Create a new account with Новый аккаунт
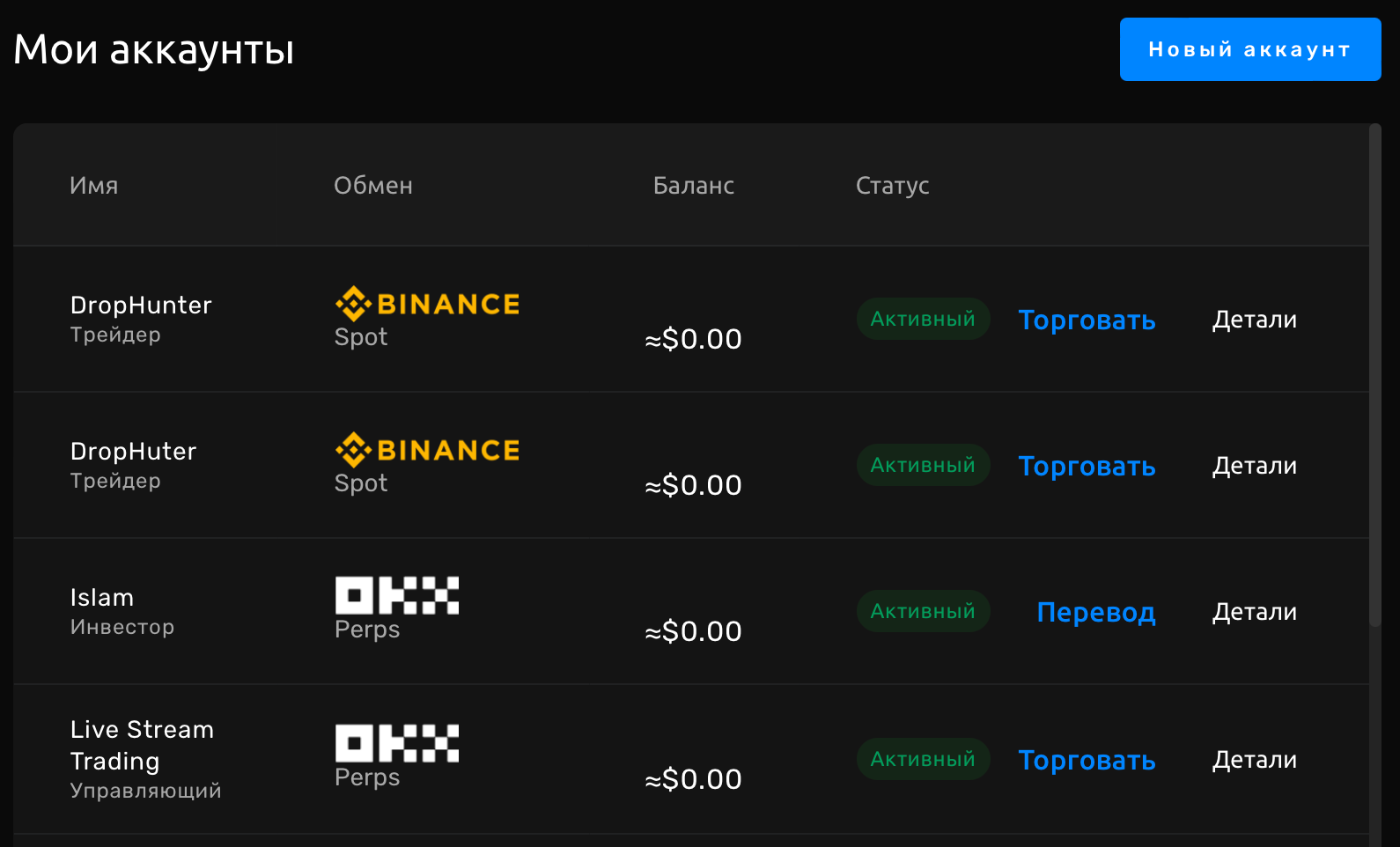The height and width of the screenshot is (847, 1400). [x=1249, y=49]
